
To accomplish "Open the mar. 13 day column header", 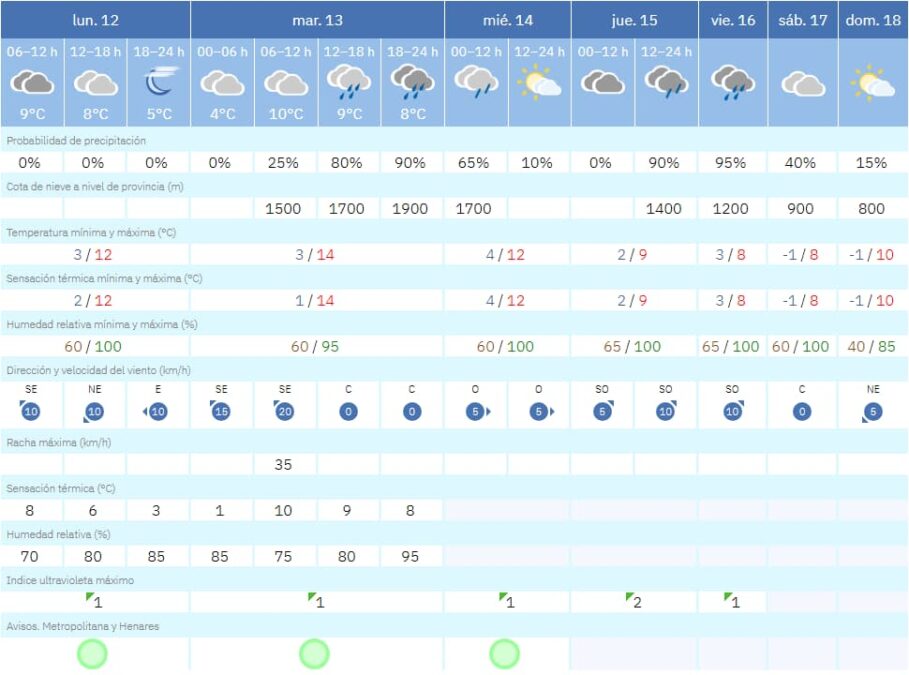I will (x=315, y=18).
